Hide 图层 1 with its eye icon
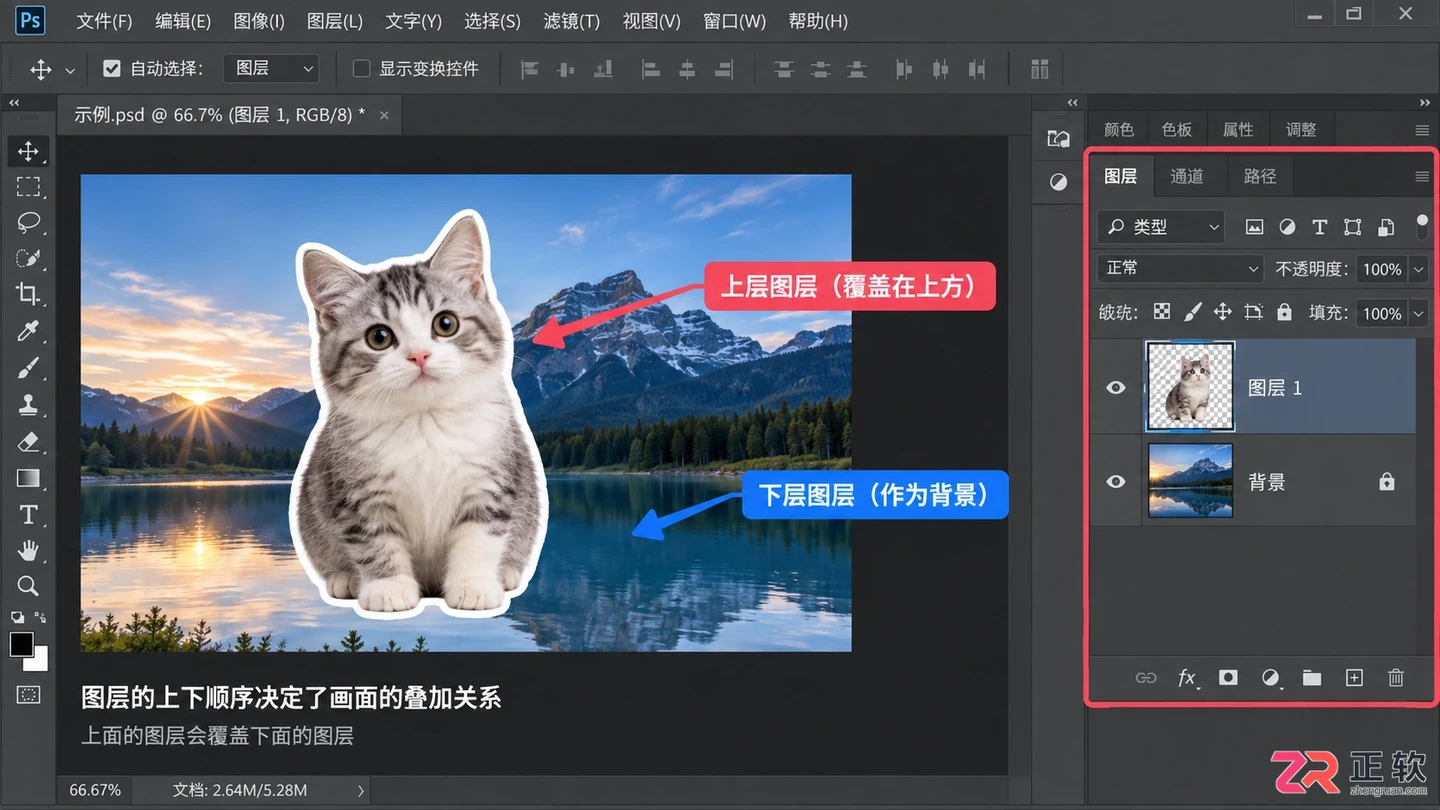The height and width of the screenshot is (810, 1440). [x=1116, y=387]
